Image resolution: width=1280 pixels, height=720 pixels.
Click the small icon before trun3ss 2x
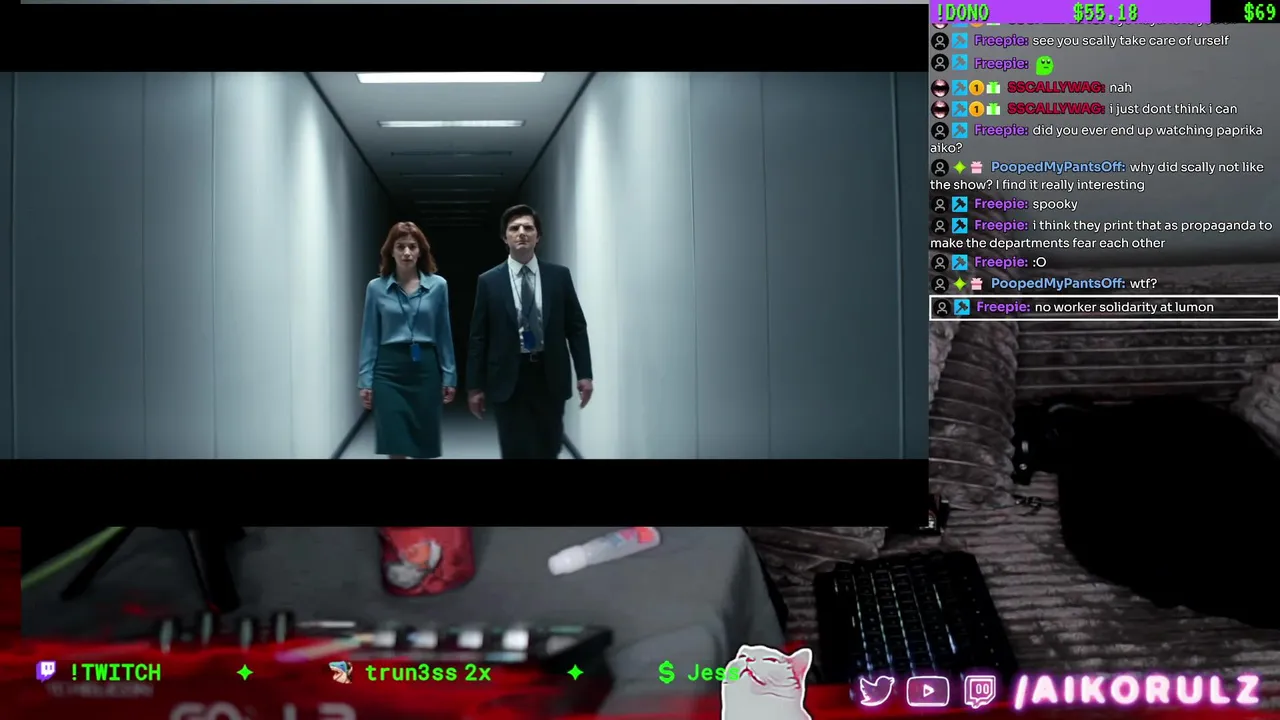point(341,672)
